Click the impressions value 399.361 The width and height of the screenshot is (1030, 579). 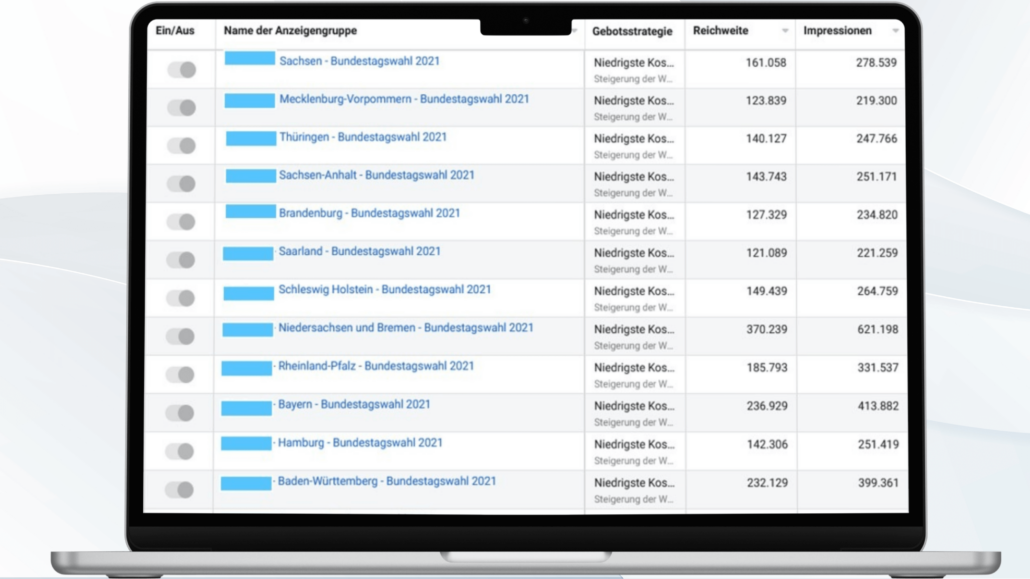click(878, 483)
